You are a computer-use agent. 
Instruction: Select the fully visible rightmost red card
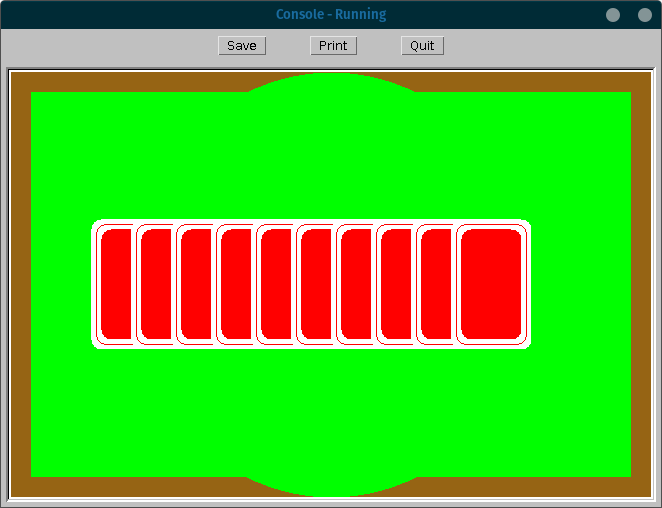click(492, 285)
